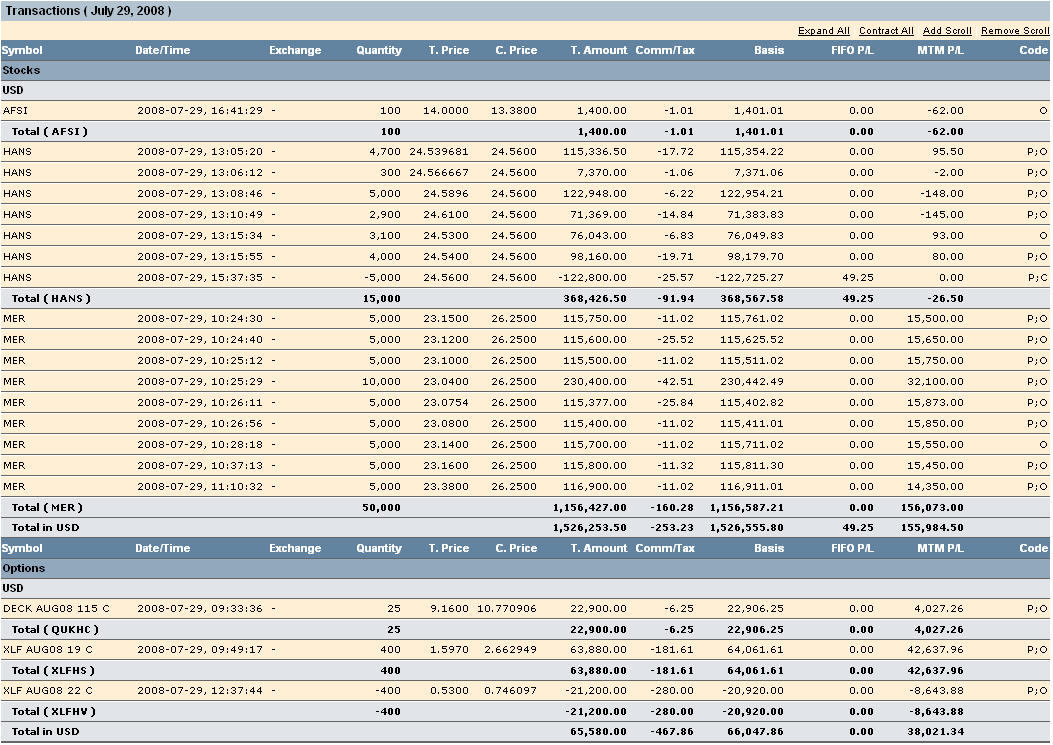Select the Total ( XLFHS ) row label
Image resolution: width=1053 pixels, height=745 pixels.
[x=53, y=670]
